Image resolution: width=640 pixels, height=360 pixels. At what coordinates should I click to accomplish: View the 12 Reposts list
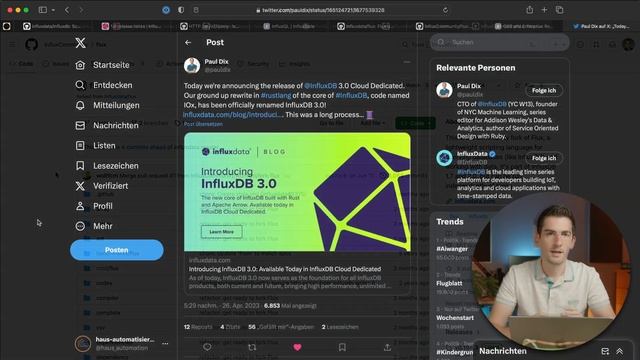(198, 327)
